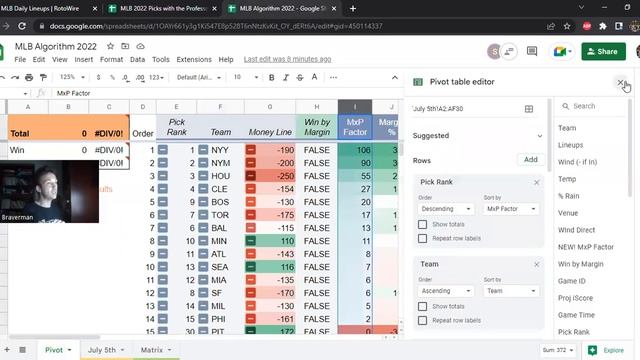This screenshot has height=360, width=640.
Task: Select NEW! MxP Factor field in list
Action: pyautogui.click(x=586, y=247)
